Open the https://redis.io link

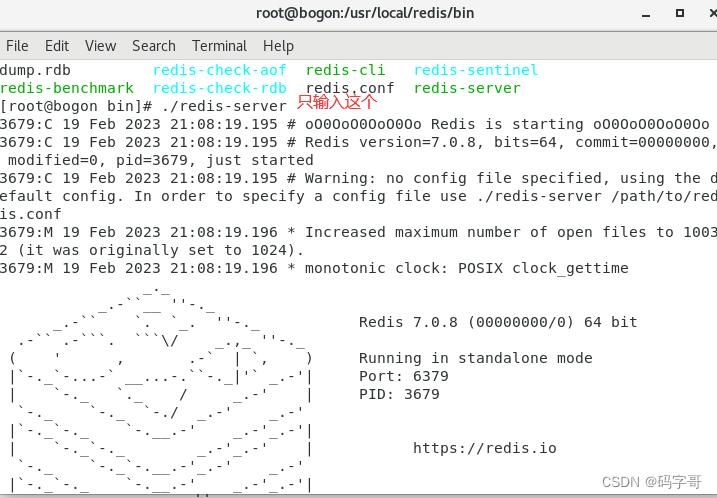pos(485,448)
